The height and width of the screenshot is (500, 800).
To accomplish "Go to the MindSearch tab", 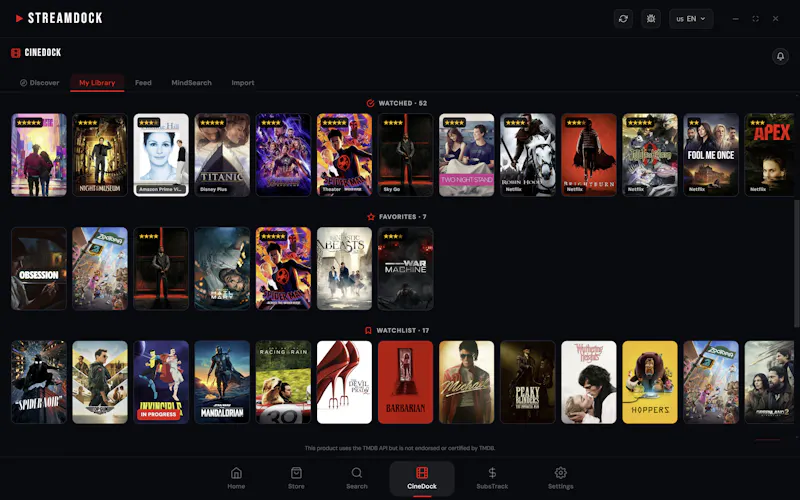I will [x=191, y=83].
